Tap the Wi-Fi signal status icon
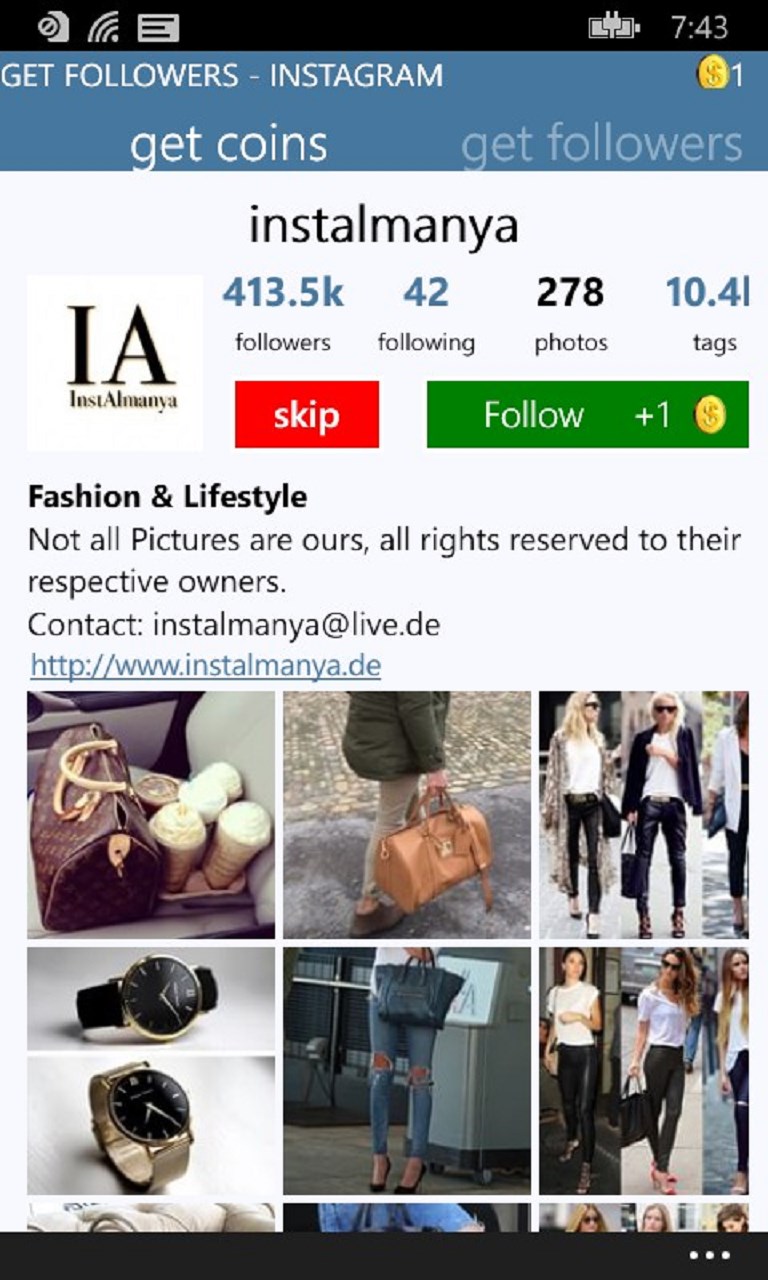This screenshot has width=768, height=1280. [103, 27]
